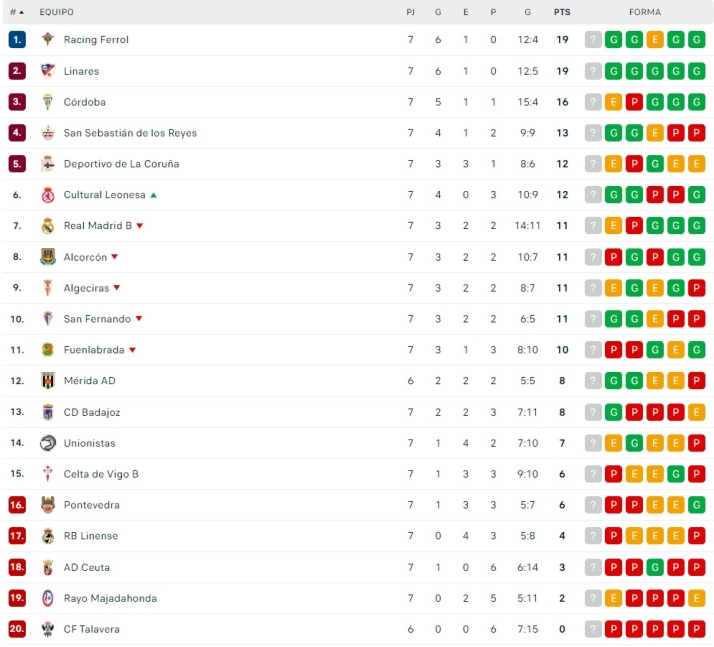This screenshot has height=647, width=714.
Task: Click the EQUIPO column header
Action: [x=56, y=12]
